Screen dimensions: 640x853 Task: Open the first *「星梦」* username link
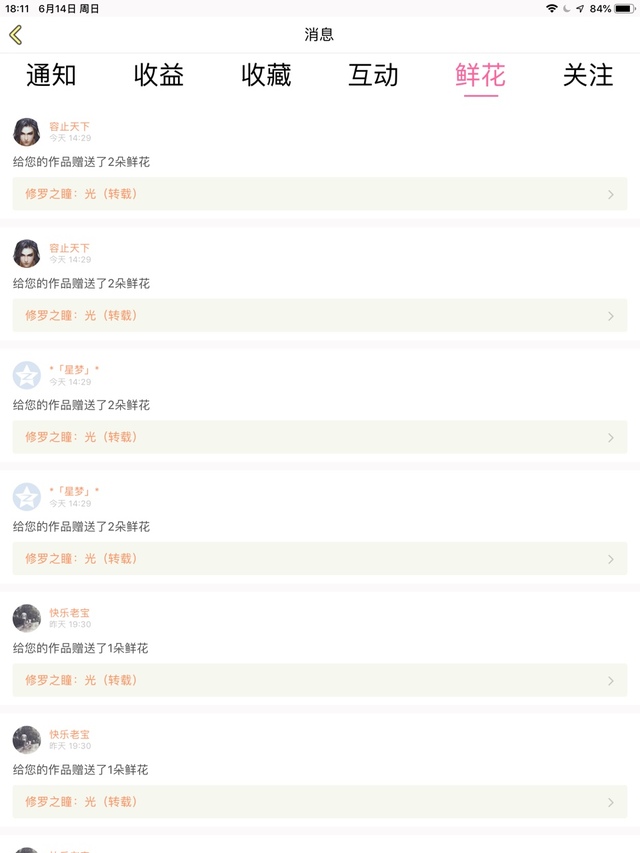point(74,370)
